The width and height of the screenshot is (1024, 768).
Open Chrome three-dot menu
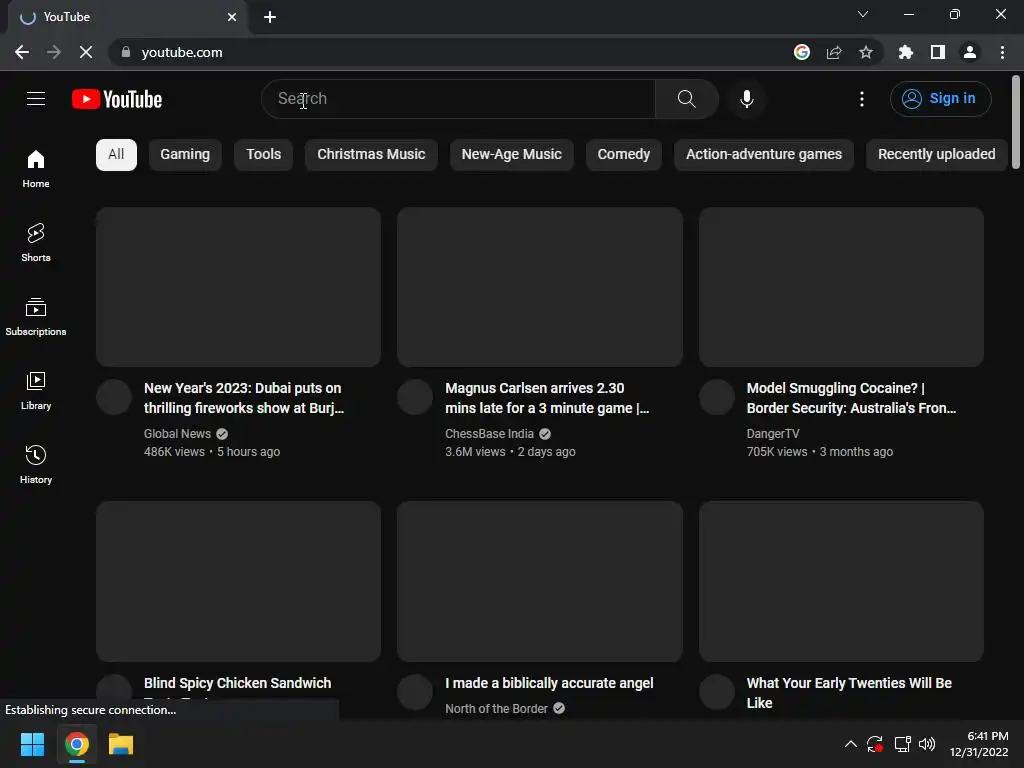(x=1002, y=52)
